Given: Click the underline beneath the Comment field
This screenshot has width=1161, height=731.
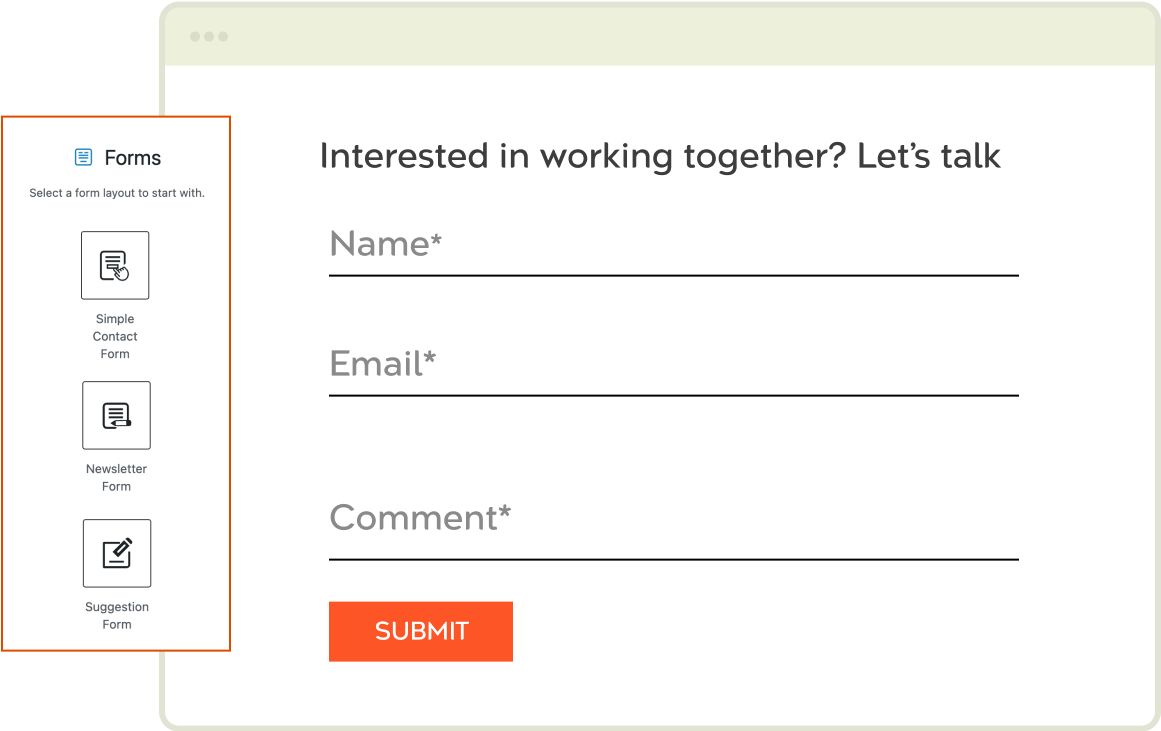Looking at the screenshot, I should [x=673, y=559].
